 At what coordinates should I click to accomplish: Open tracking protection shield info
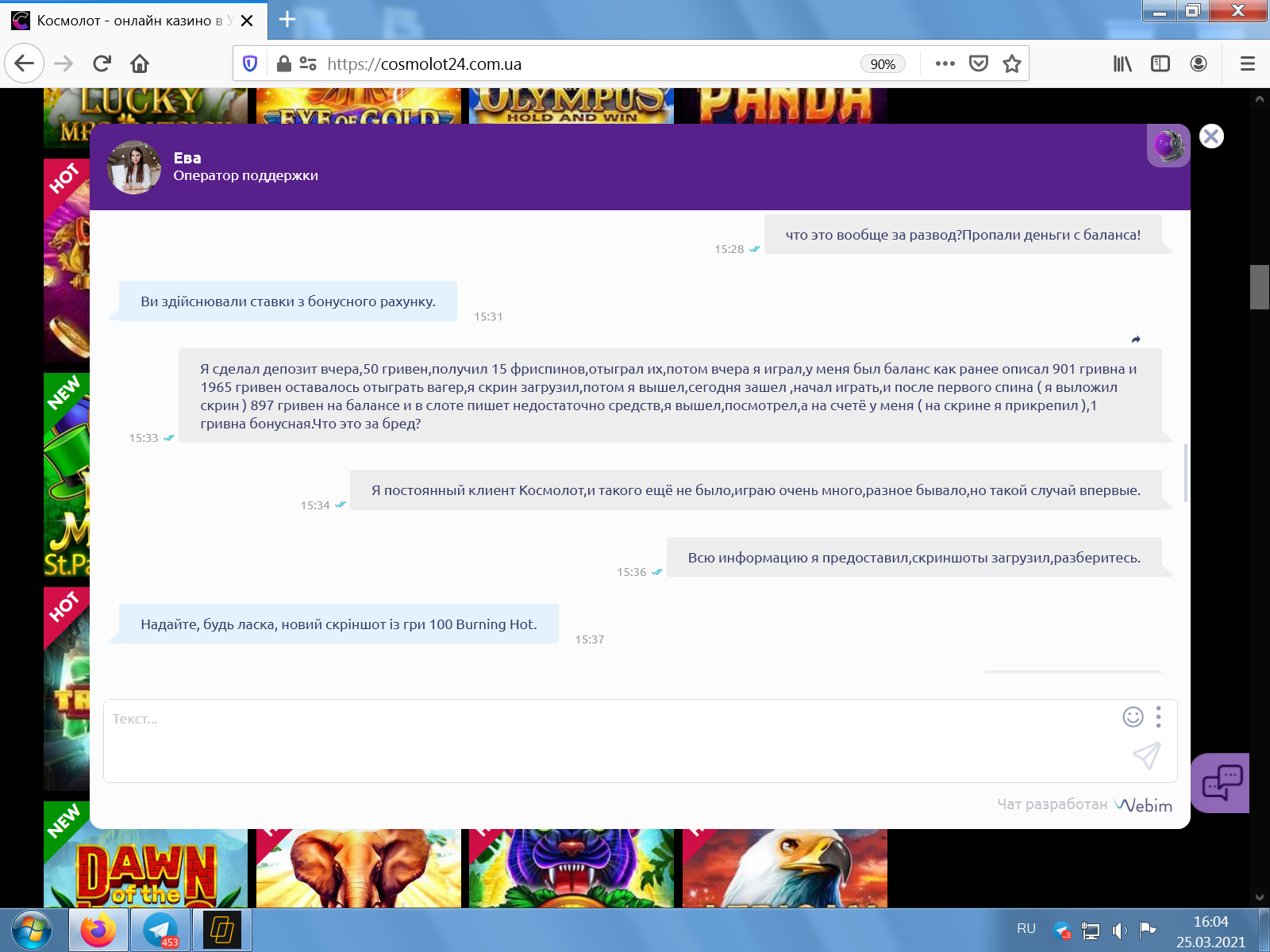click(250, 63)
